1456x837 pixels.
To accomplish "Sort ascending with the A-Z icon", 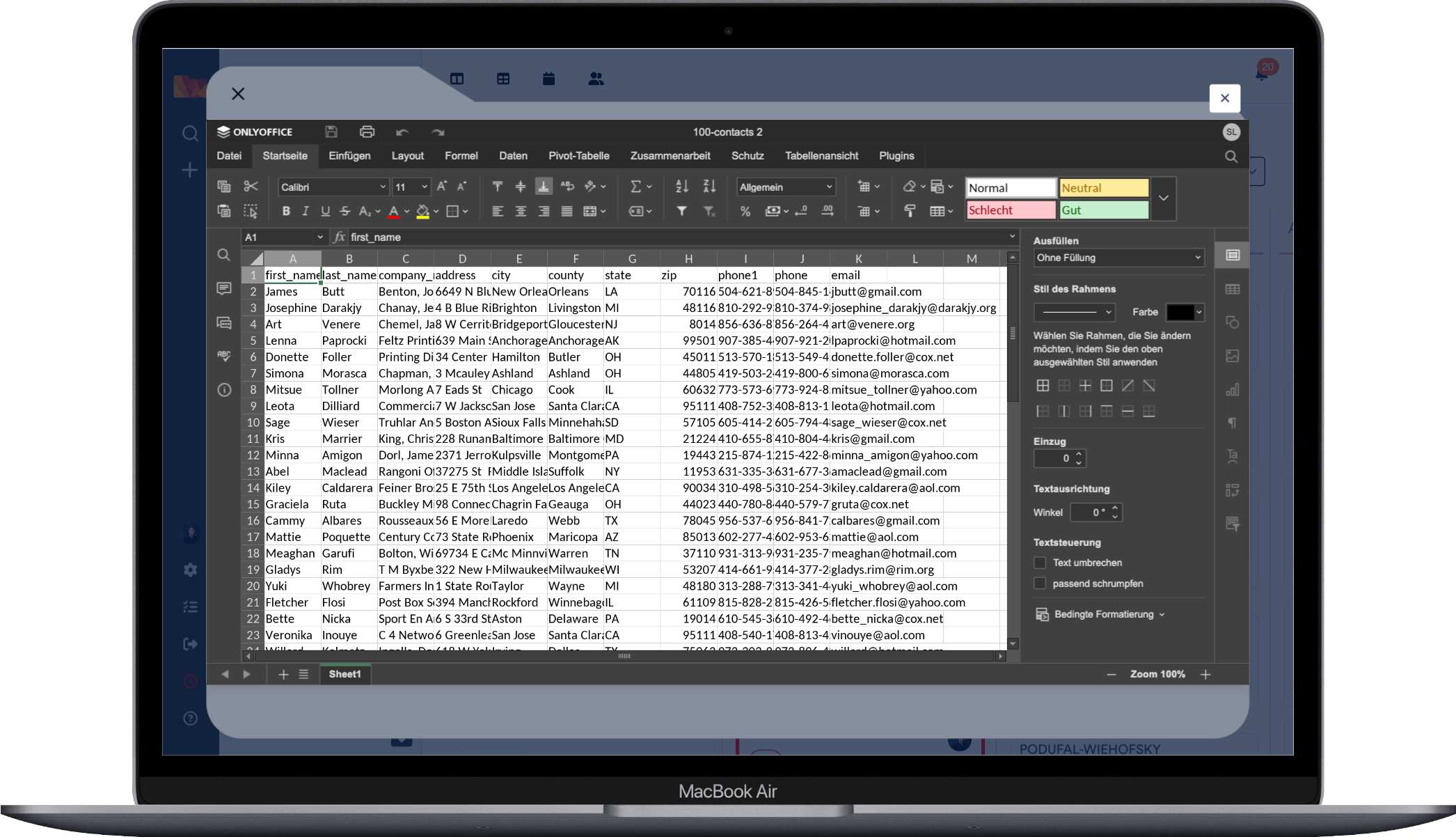I will pos(682,187).
